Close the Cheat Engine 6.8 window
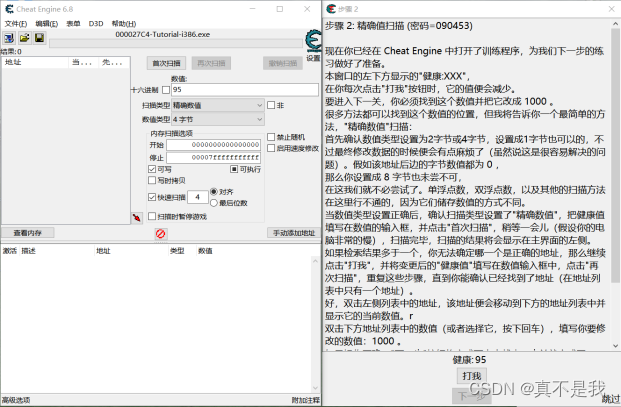 pyautogui.click(x=307, y=9)
